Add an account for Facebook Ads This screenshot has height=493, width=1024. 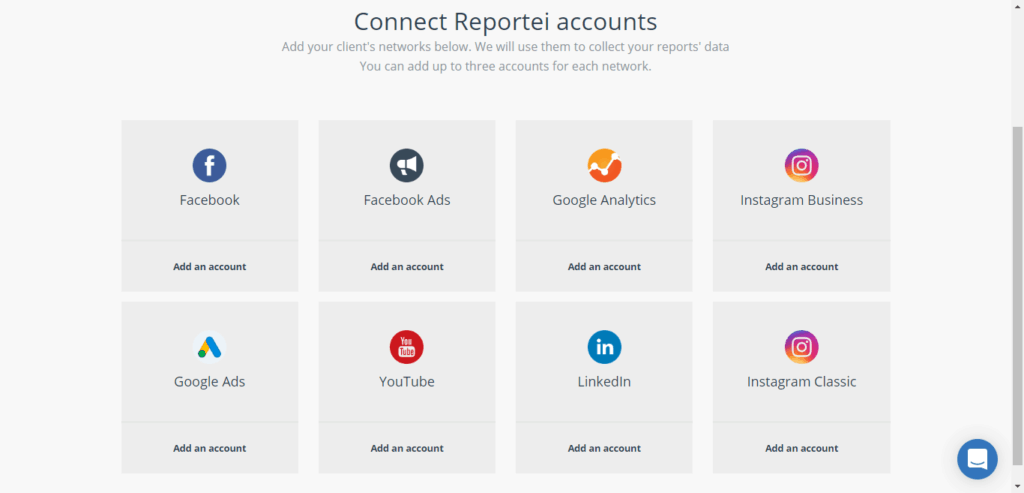[x=407, y=266]
